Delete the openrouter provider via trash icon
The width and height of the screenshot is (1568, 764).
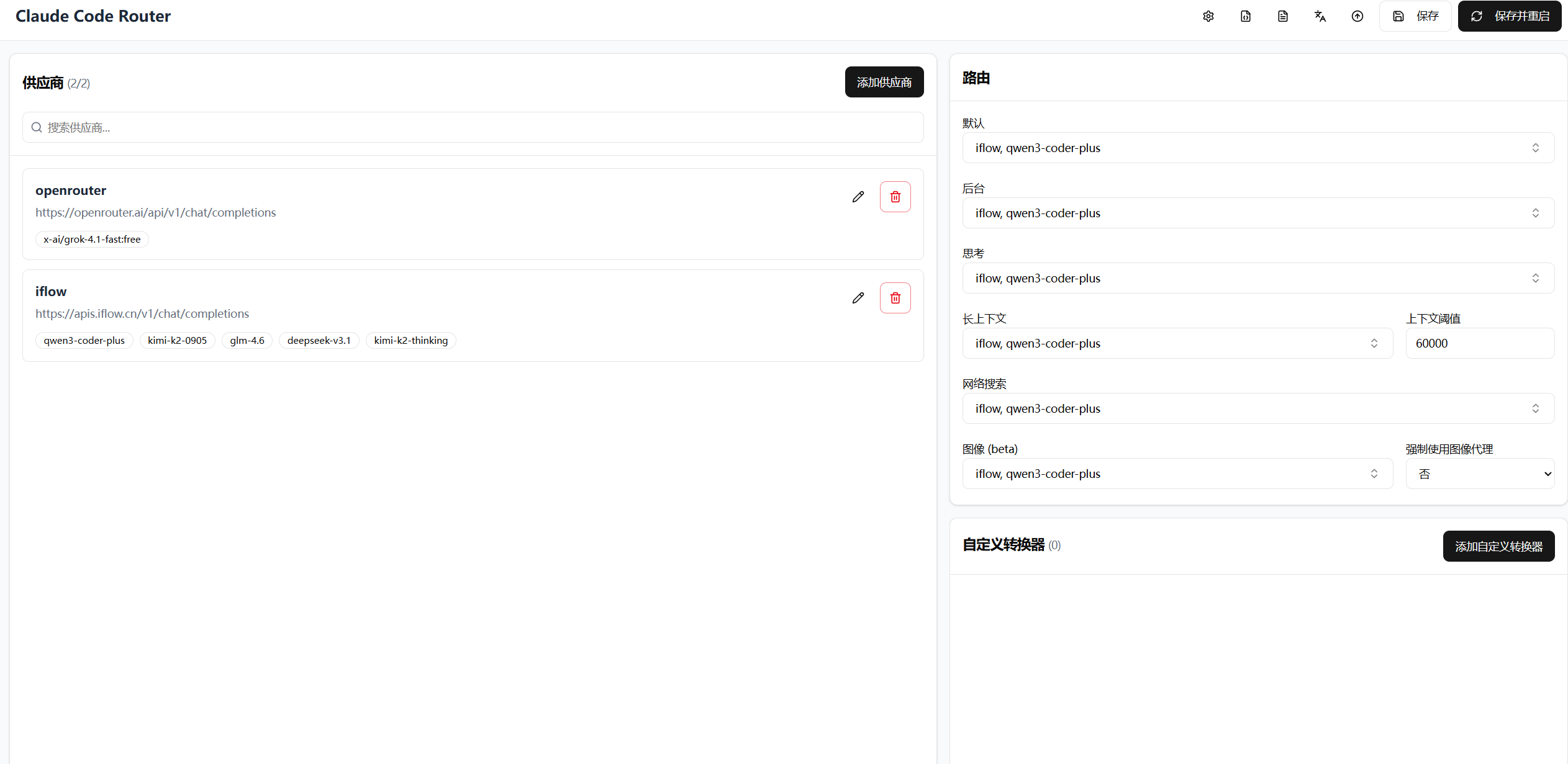895,196
